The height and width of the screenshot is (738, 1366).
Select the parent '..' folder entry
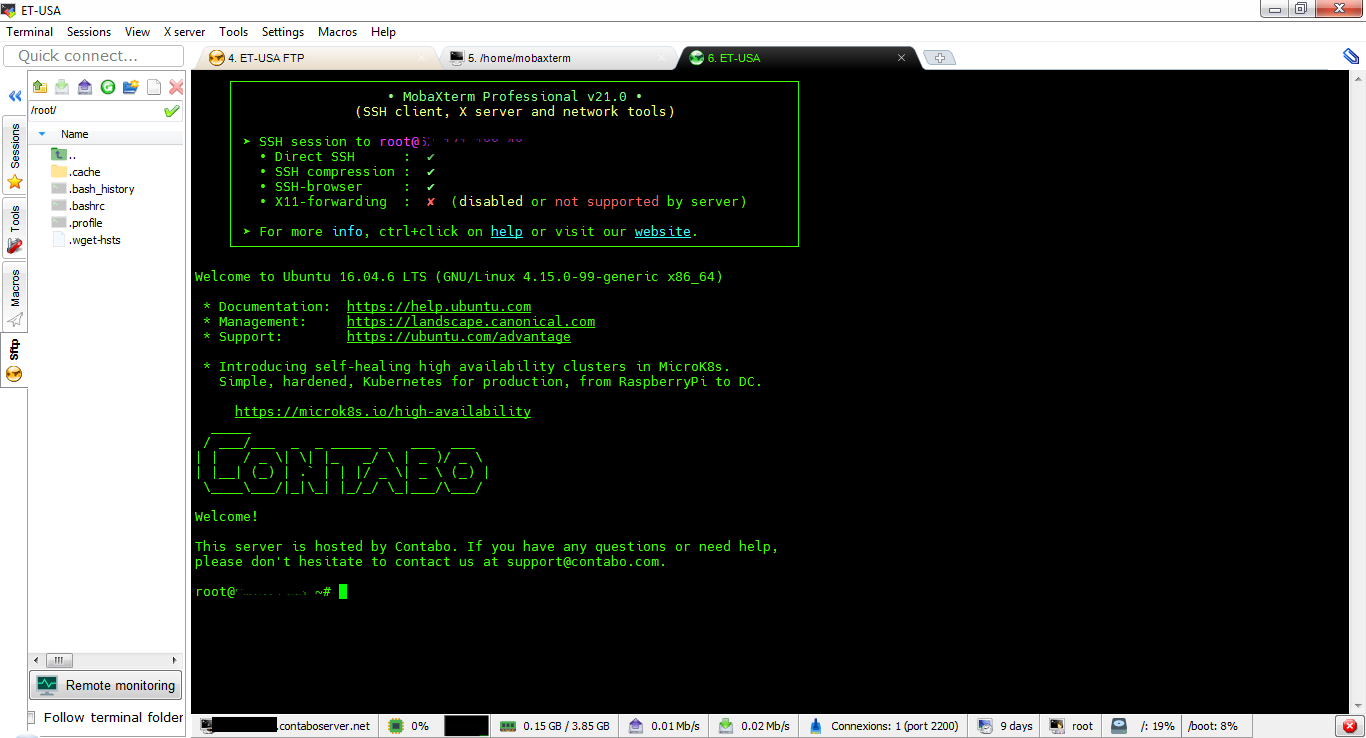pos(63,155)
